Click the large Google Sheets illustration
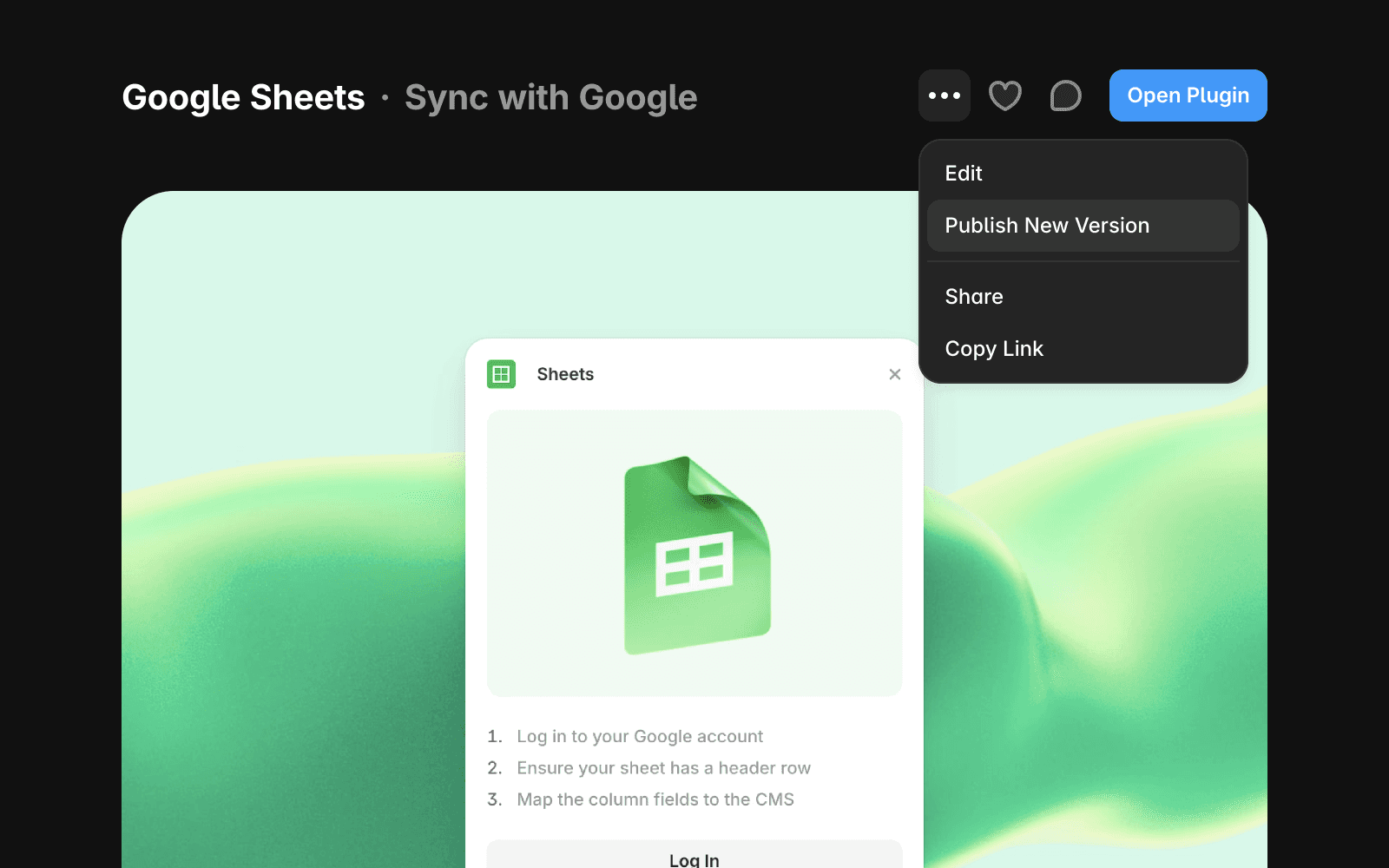This screenshot has width=1389, height=868. (x=697, y=555)
